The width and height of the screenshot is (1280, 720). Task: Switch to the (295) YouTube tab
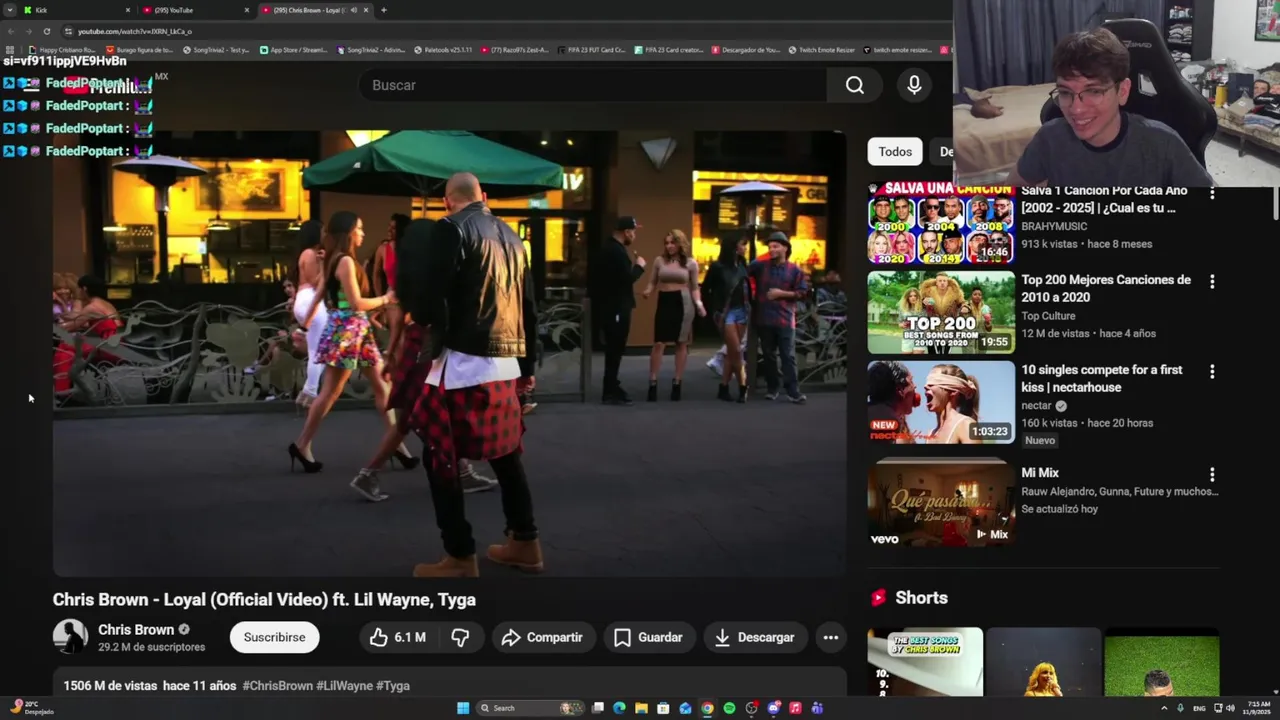193,10
